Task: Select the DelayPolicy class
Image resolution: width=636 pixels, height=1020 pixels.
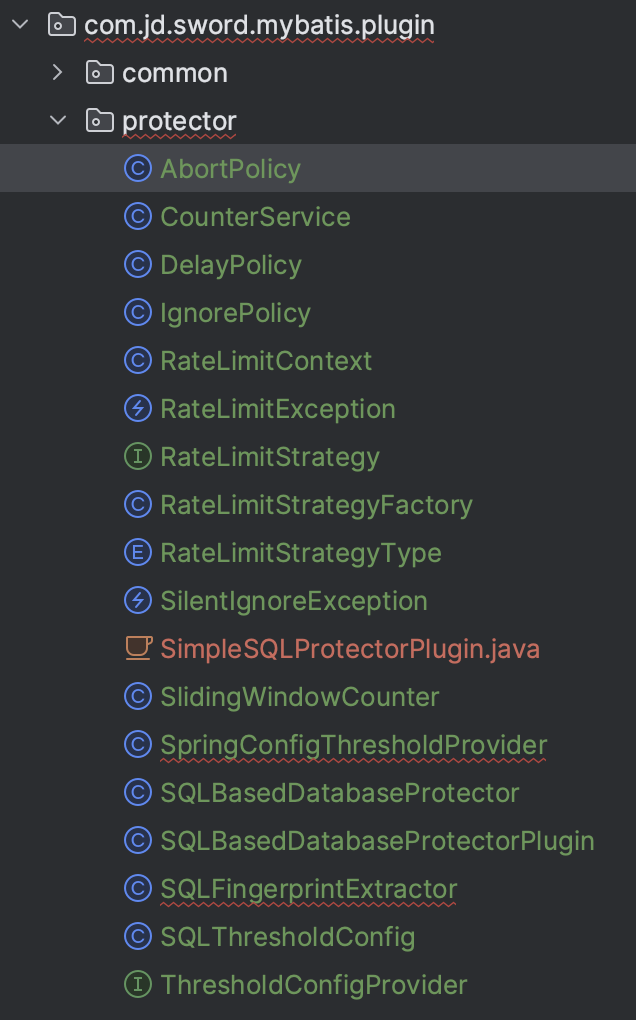Action: click(231, 265)
